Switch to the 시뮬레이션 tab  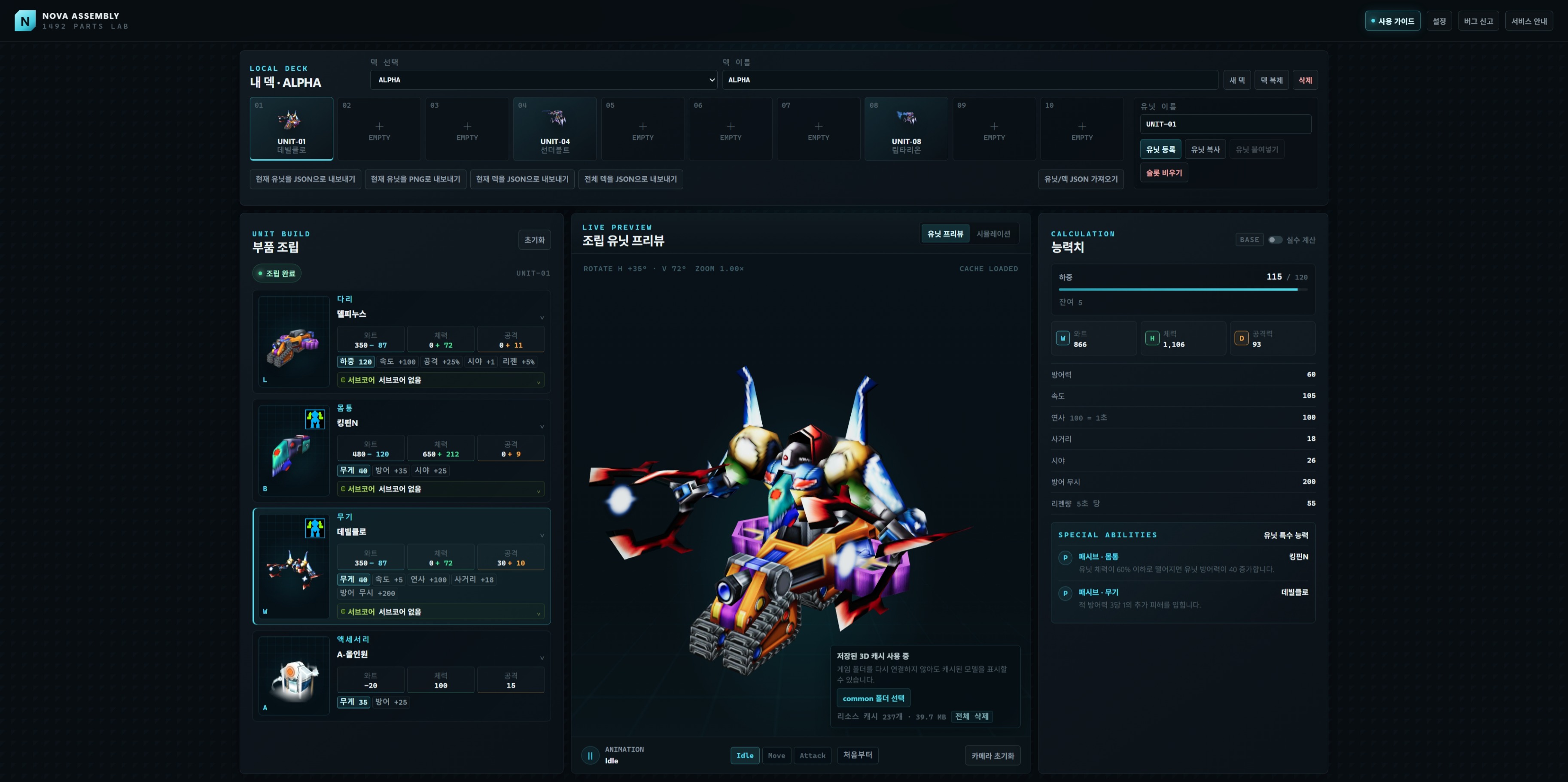(x=993, y=233)
